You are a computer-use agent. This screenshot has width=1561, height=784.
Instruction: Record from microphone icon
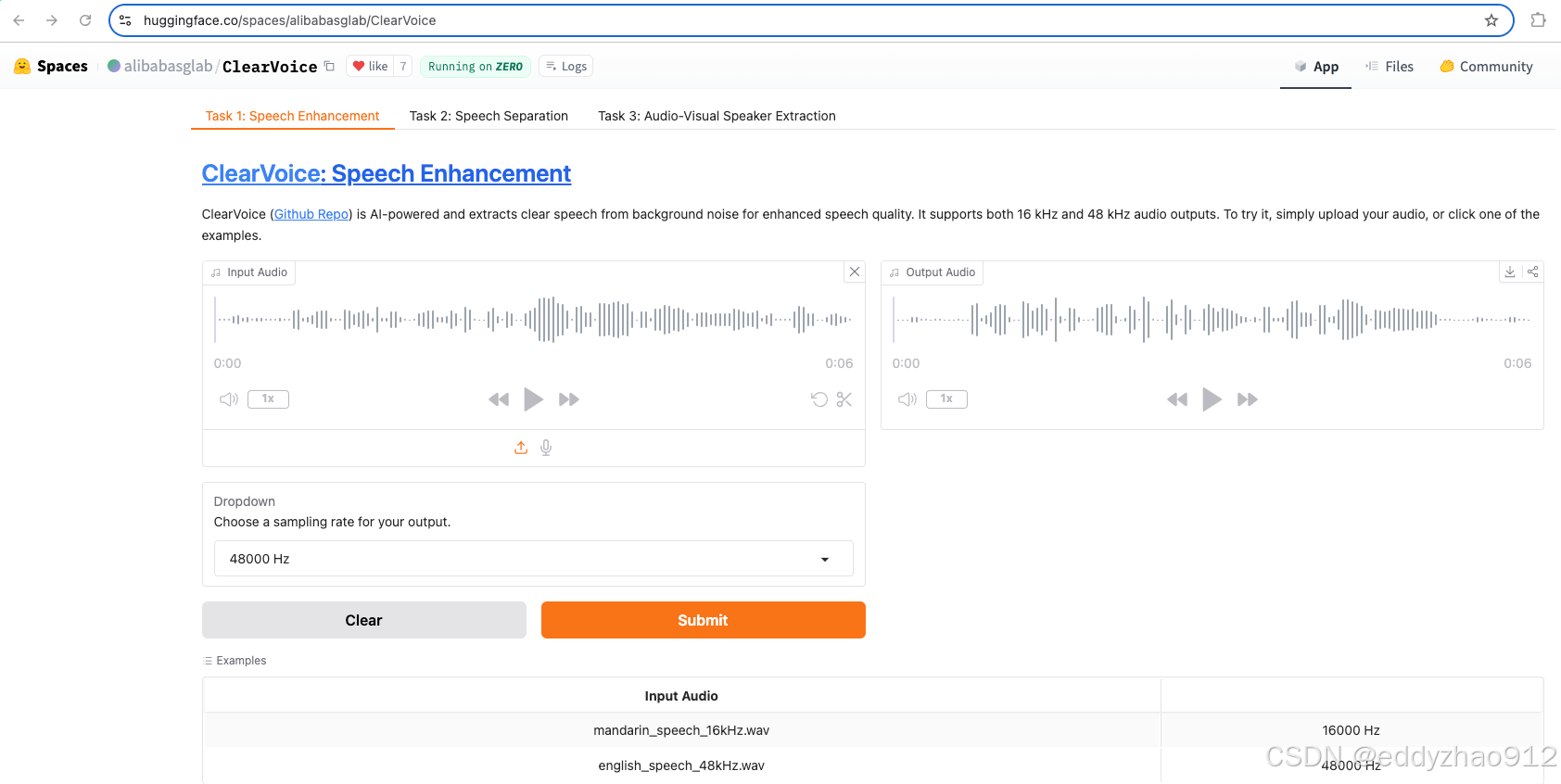point(546,448)
